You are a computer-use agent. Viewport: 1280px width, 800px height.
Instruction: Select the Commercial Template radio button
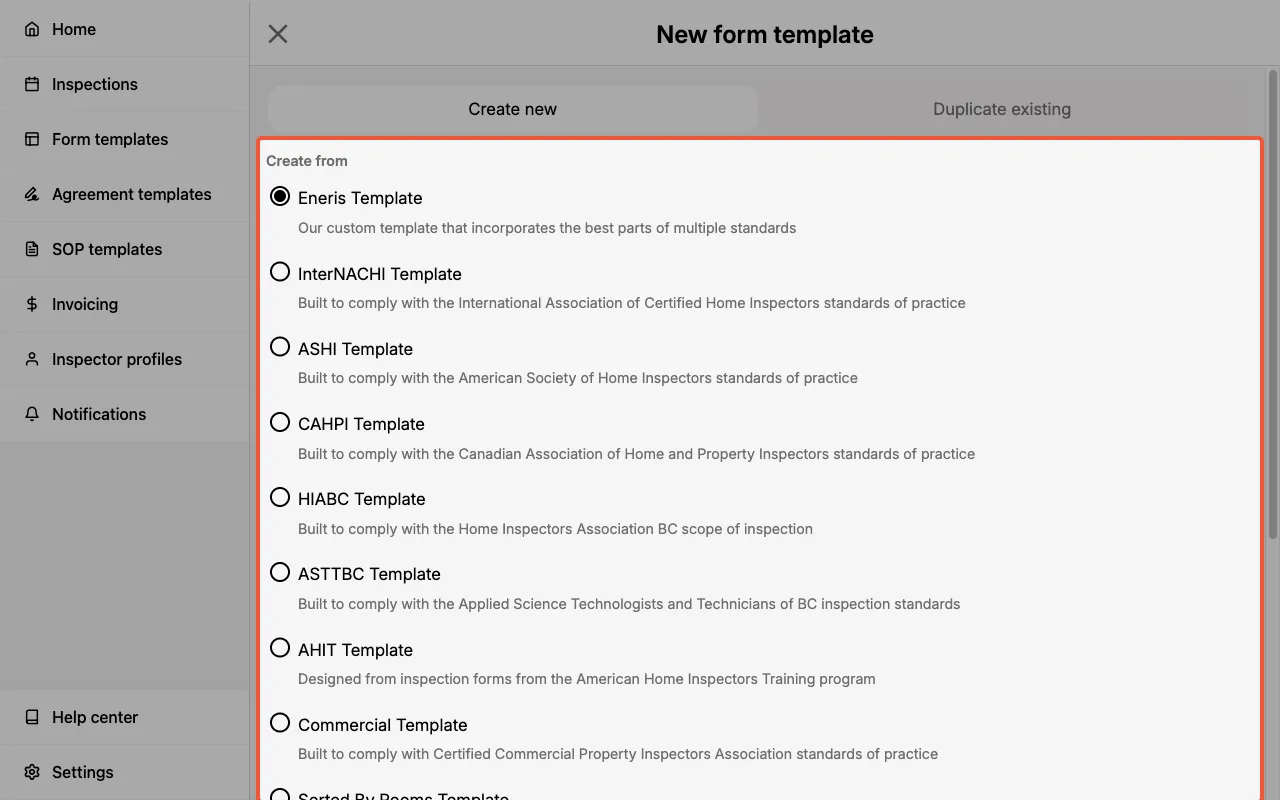tap(280, 722)
